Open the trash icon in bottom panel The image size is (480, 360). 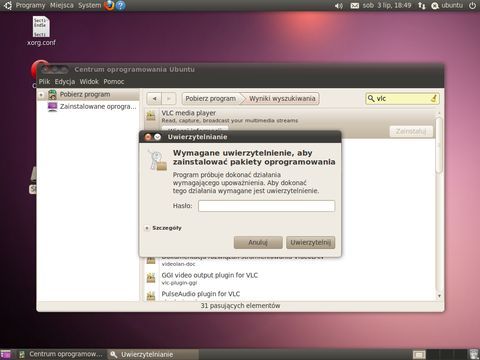tap(473, 354)
